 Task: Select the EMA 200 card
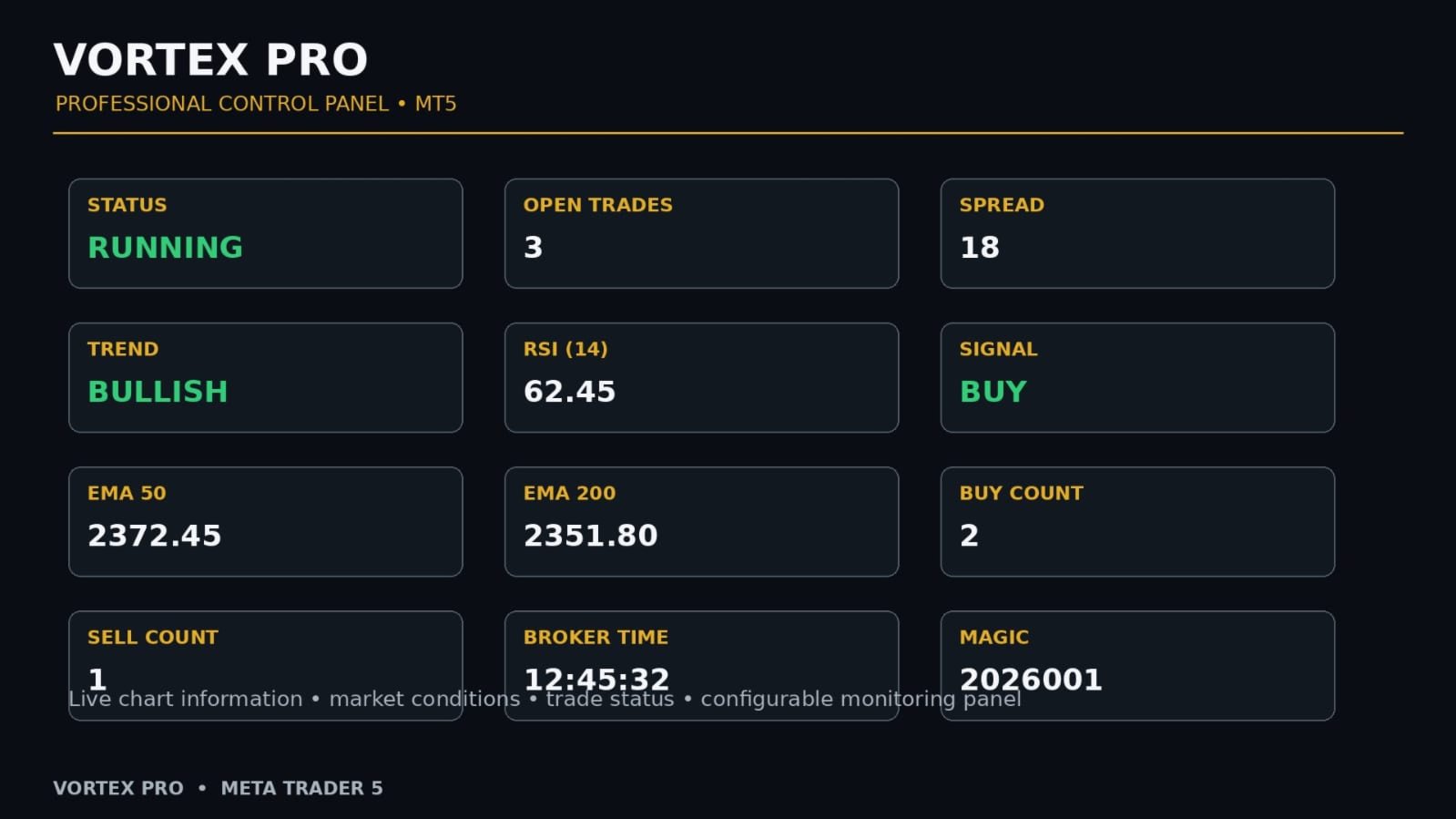(x=701, y=521)
